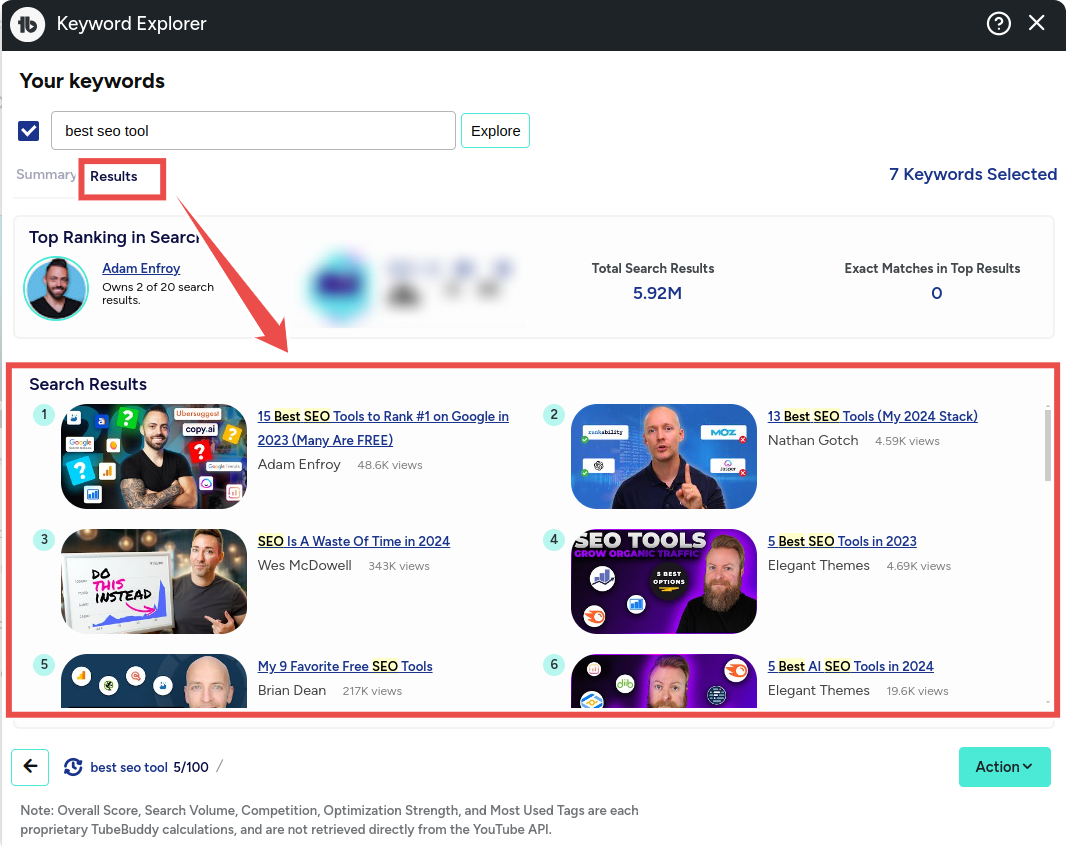
Task: Click 'Nathan Gotch' channel name
Action: [813, 440]
